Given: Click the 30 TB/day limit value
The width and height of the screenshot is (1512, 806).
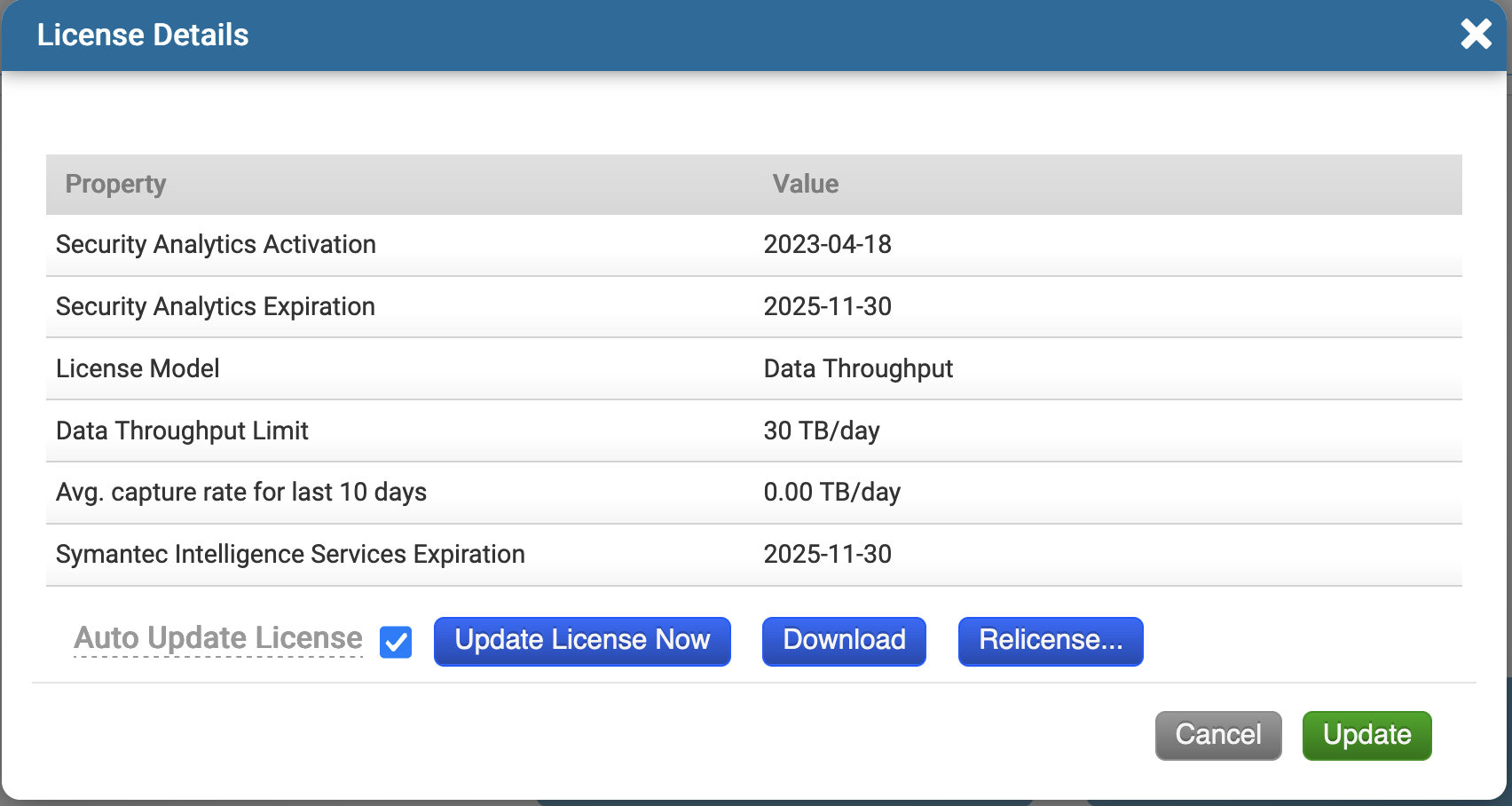Looking at the screenshot, I should [x=822, y=431].
